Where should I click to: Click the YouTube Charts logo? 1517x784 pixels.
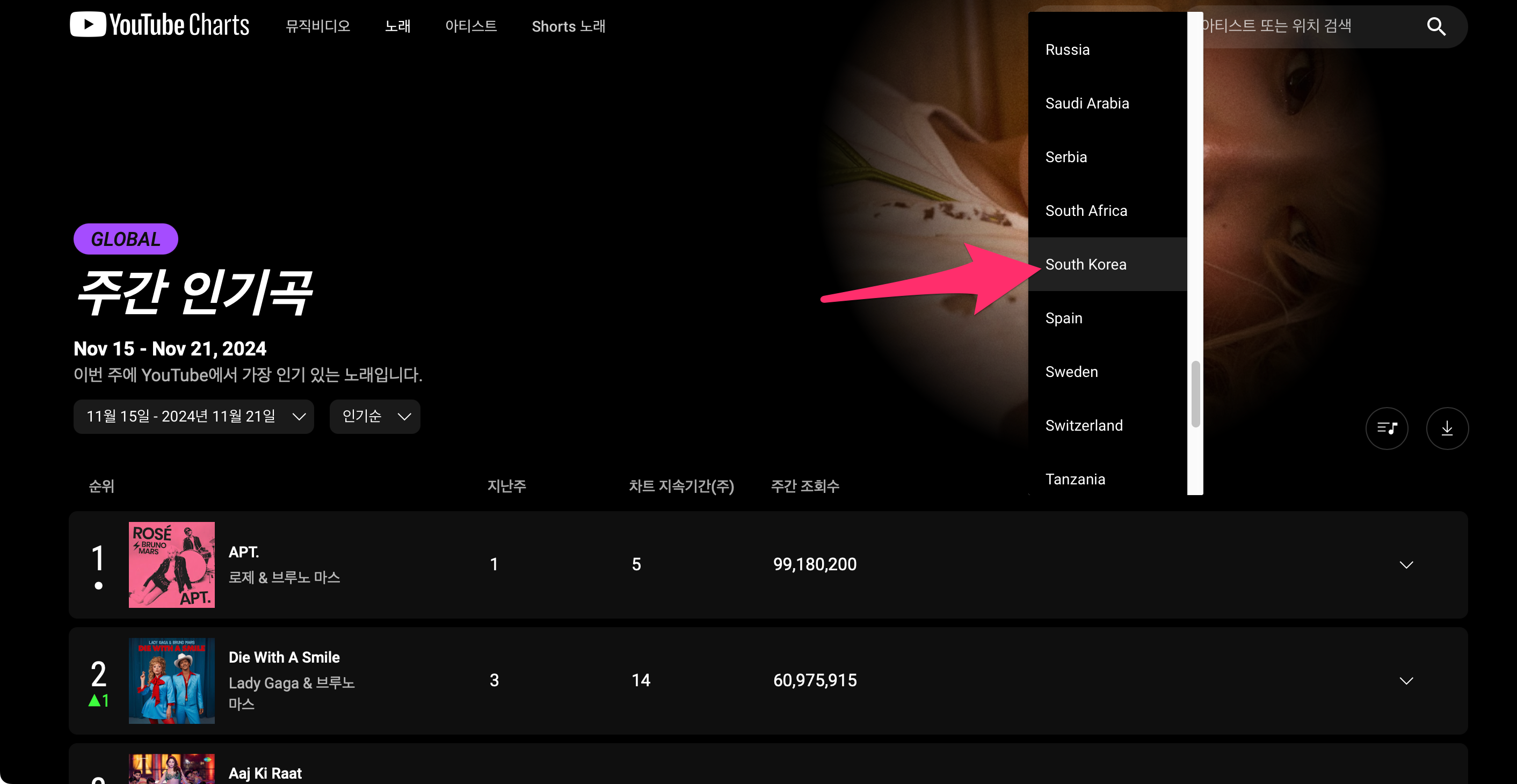coord(159,25)
